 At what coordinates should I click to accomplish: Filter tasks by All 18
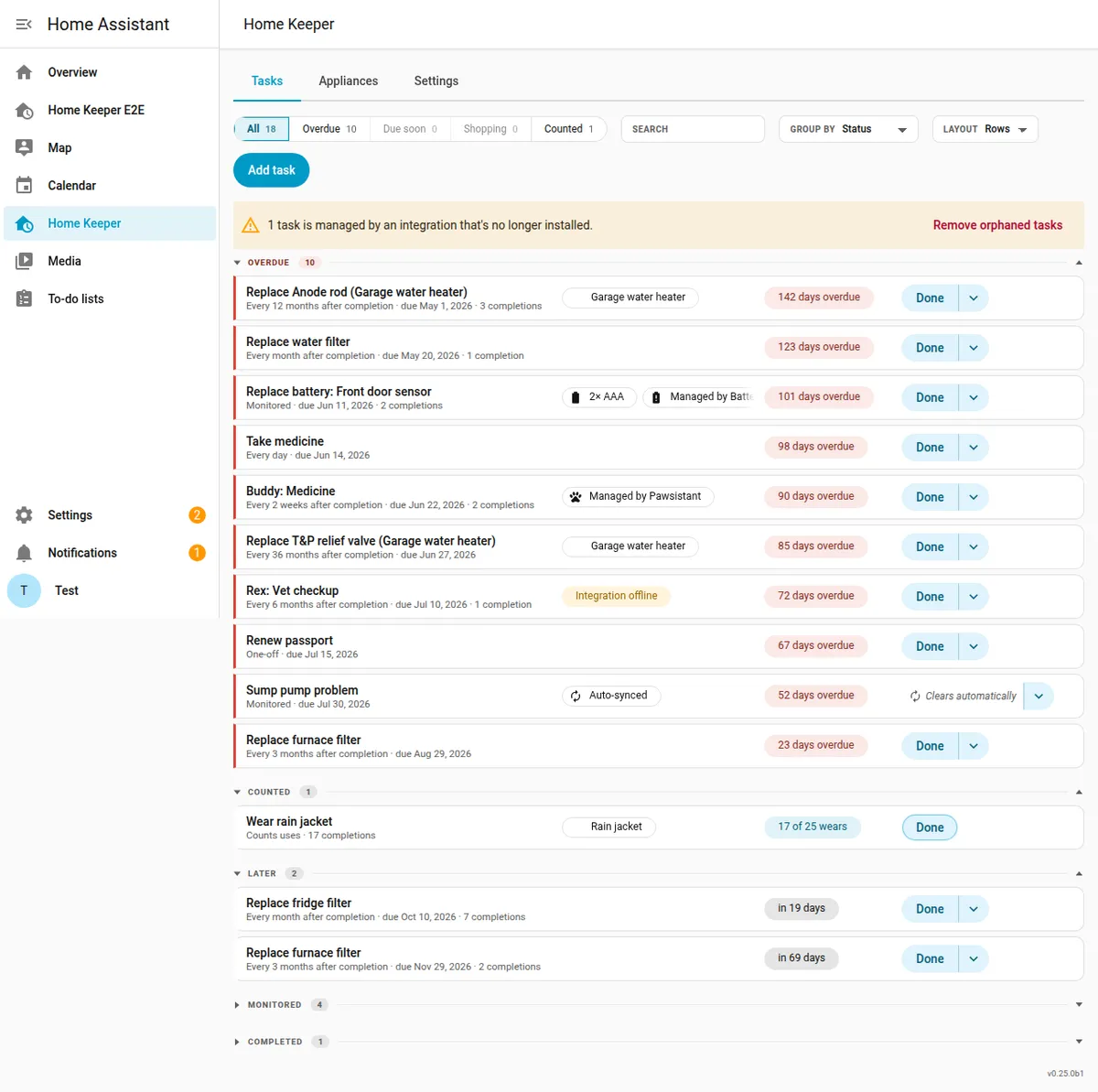pyautogui.click(x=262, y=129)
